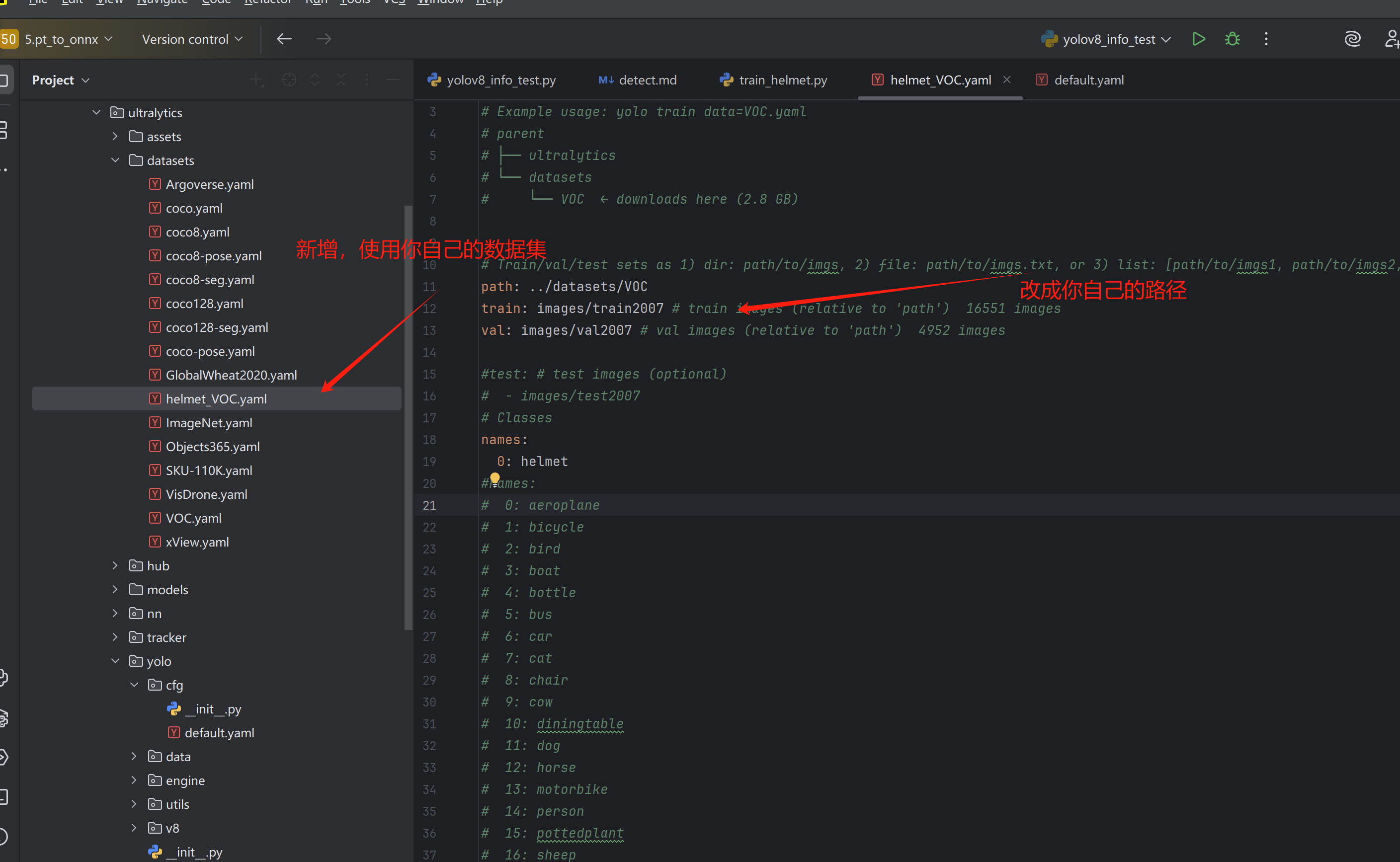Select coco128-seg.yaml file in tree
1400x862 pixels.
coord(216,327)
